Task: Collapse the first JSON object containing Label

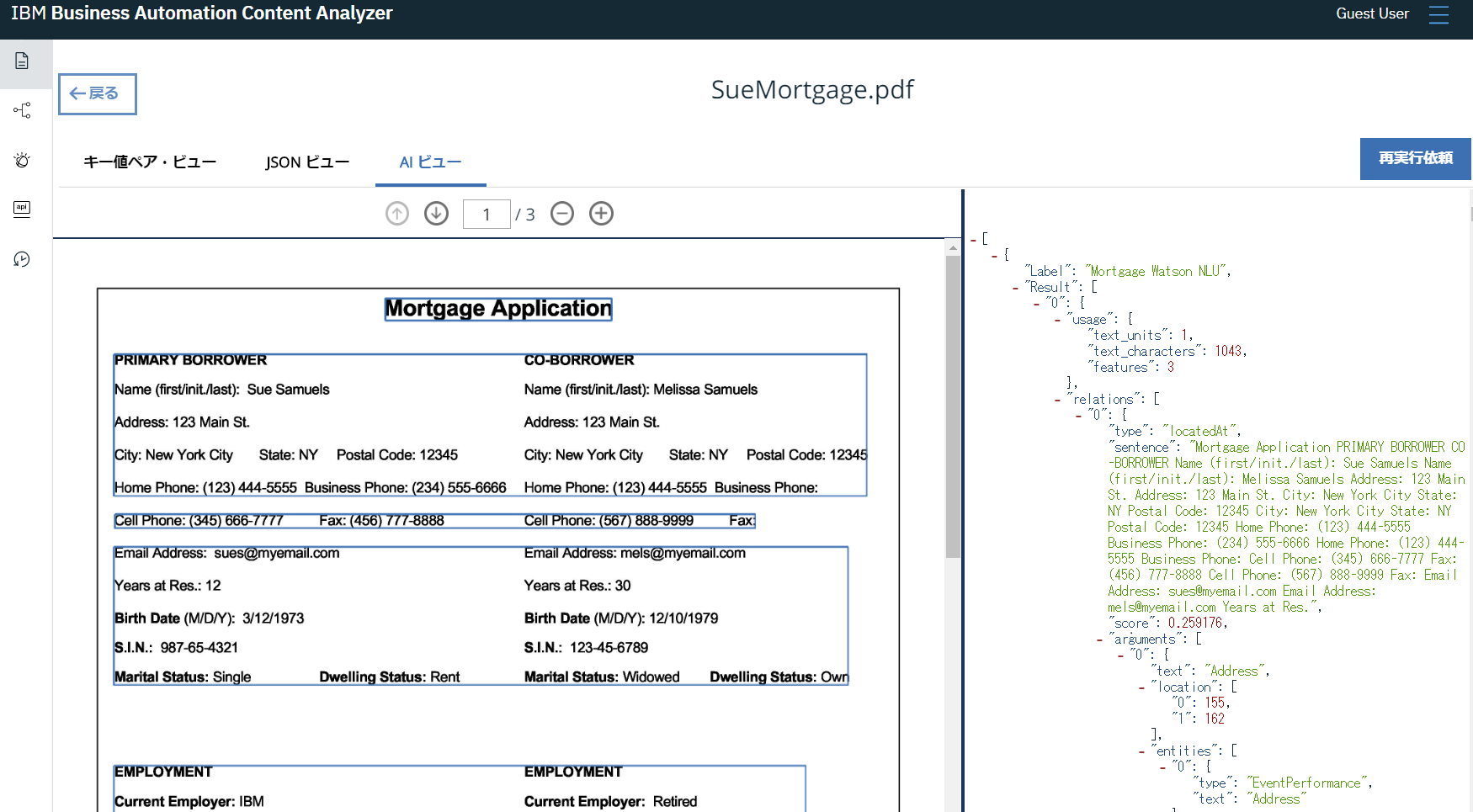Action: (995, 256)
